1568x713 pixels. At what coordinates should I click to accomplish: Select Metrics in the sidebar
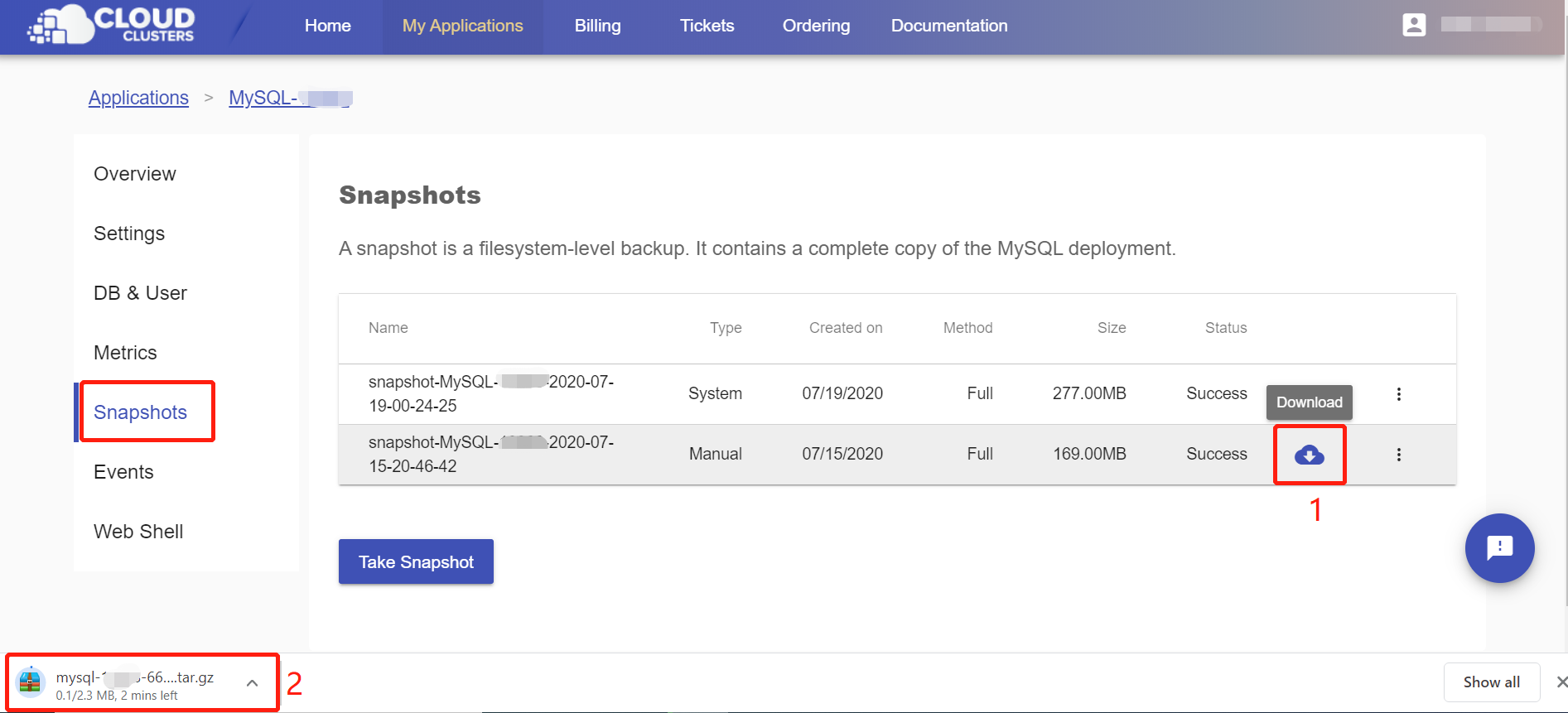pyautogui.click(x=125, y=353)
